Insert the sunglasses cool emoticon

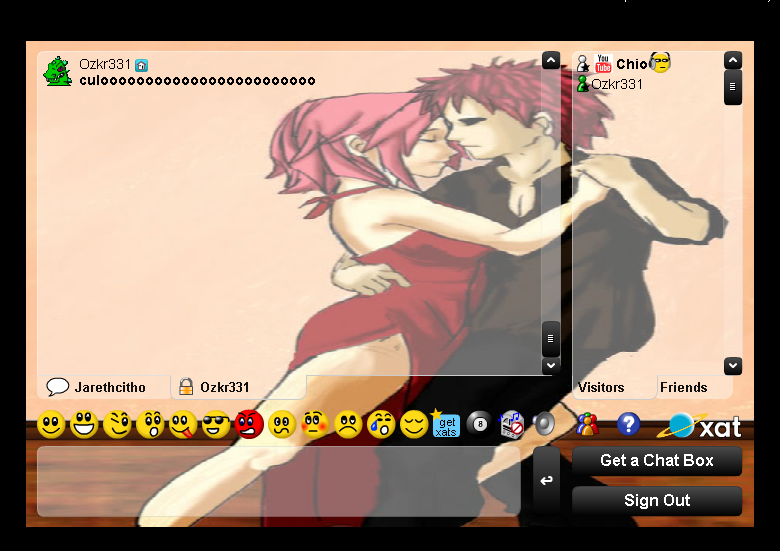(216, 425)
